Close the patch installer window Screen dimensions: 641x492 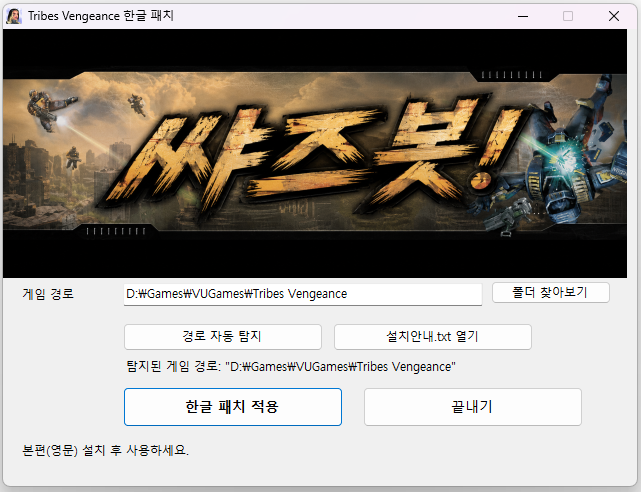tap(614, 16)
